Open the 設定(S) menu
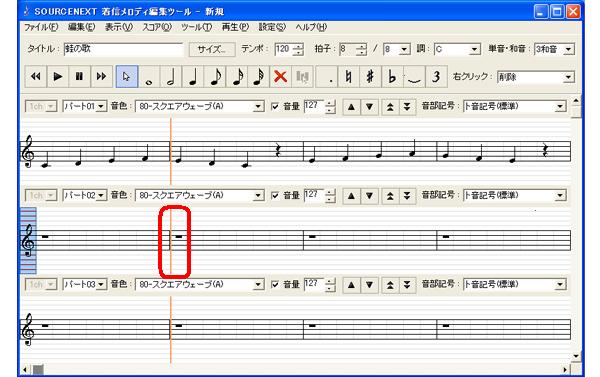The height and width of the screenshot is (377, 600). pos(272,27)
